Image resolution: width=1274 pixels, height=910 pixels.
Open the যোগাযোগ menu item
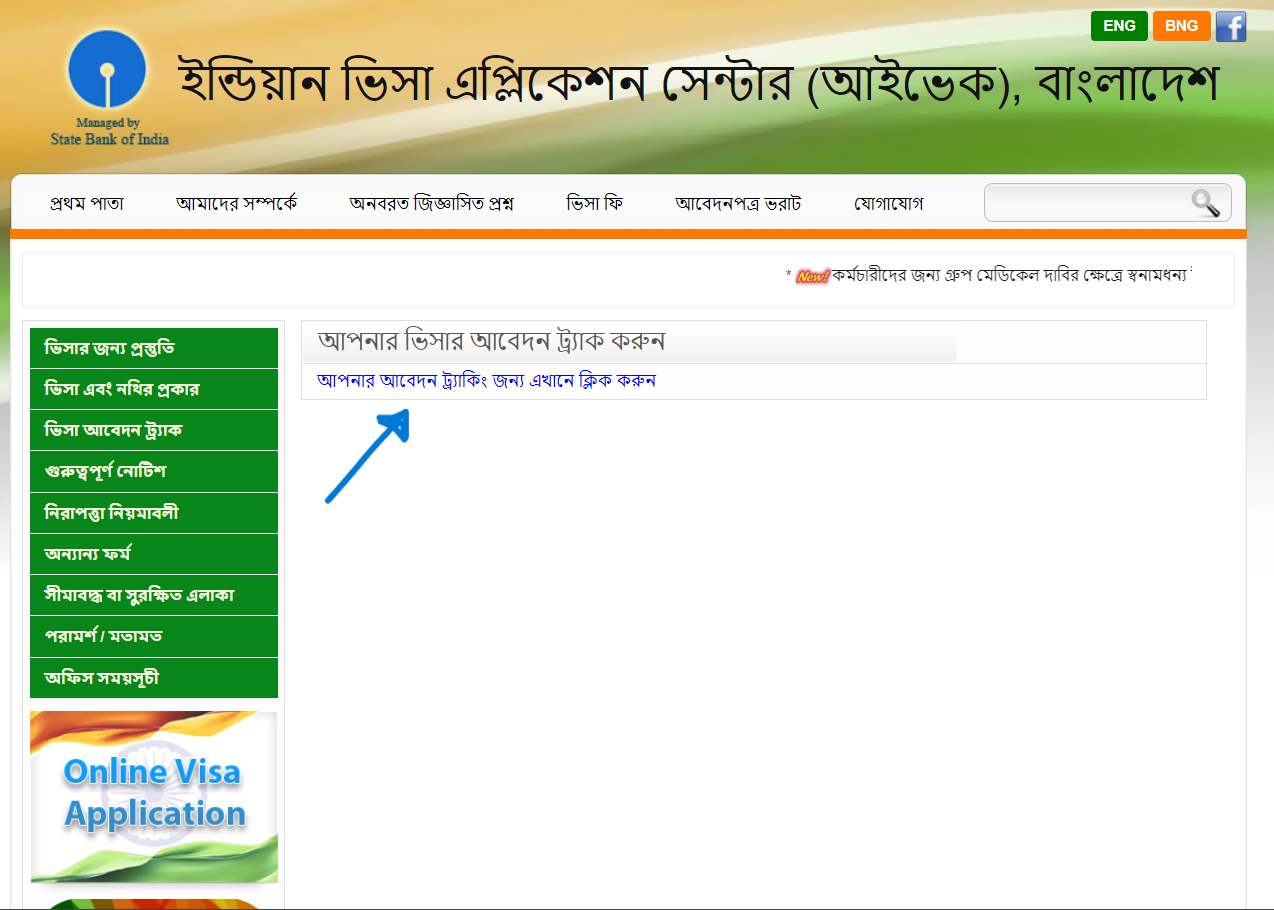coord(888,204)
